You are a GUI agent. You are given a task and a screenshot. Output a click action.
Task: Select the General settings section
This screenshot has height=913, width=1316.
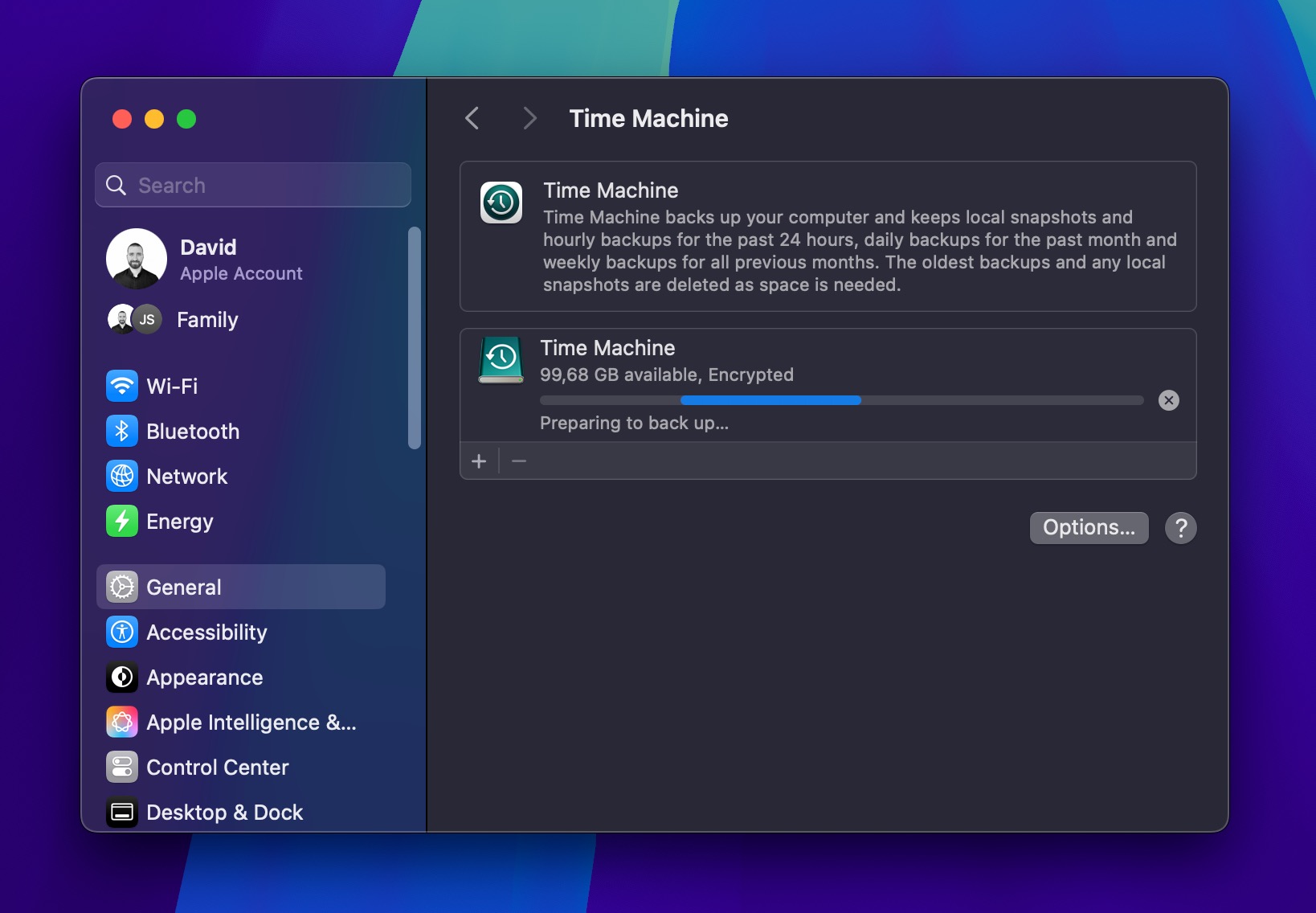[183, 587]
